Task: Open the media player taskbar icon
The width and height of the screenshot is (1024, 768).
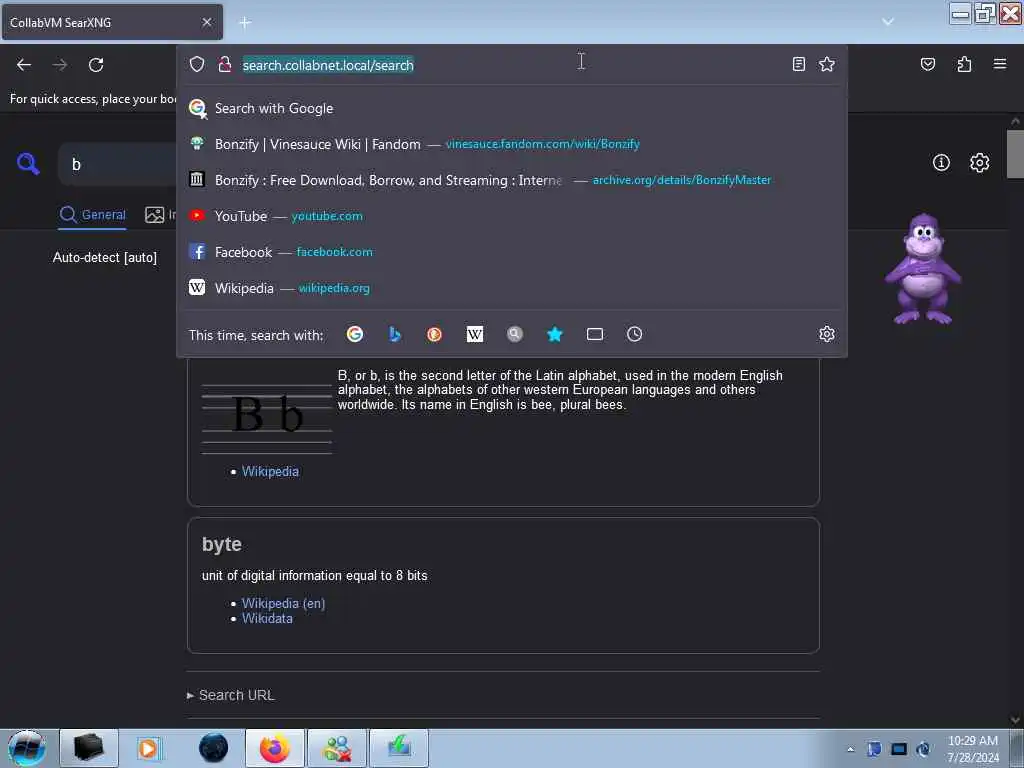Action: coord(149,748)
